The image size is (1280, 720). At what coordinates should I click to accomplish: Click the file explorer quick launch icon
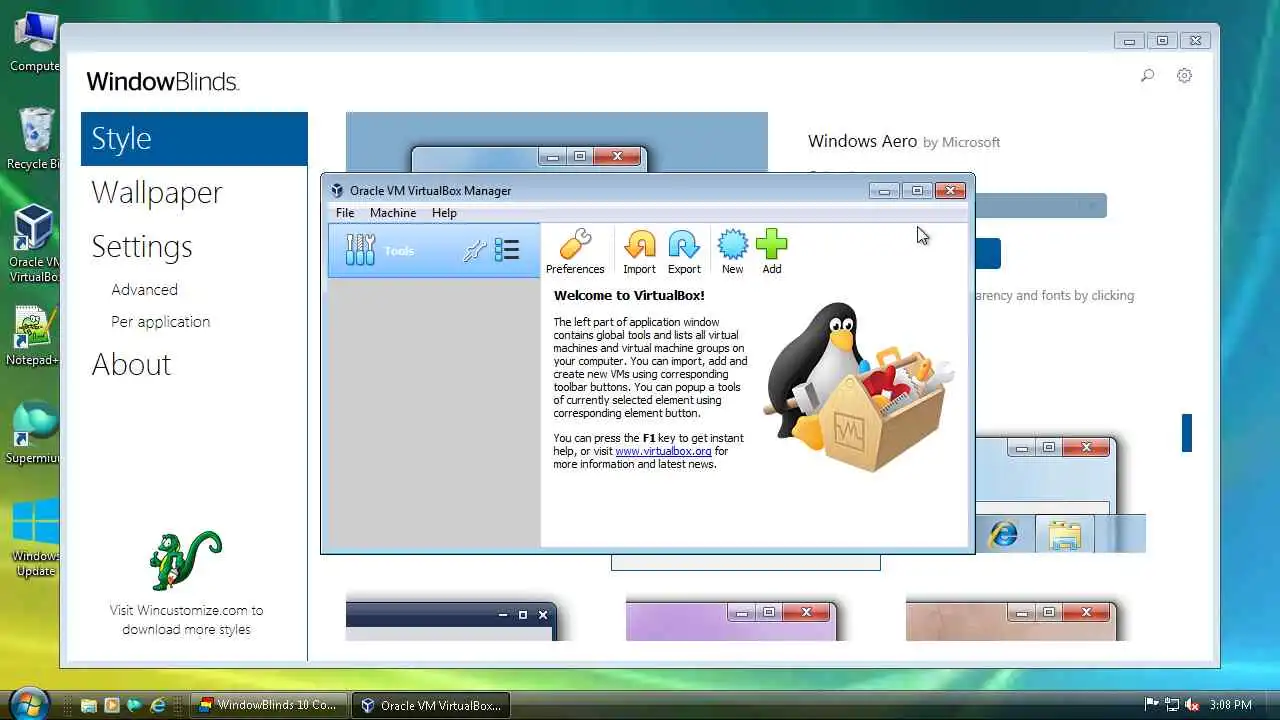tap(89, 705)
